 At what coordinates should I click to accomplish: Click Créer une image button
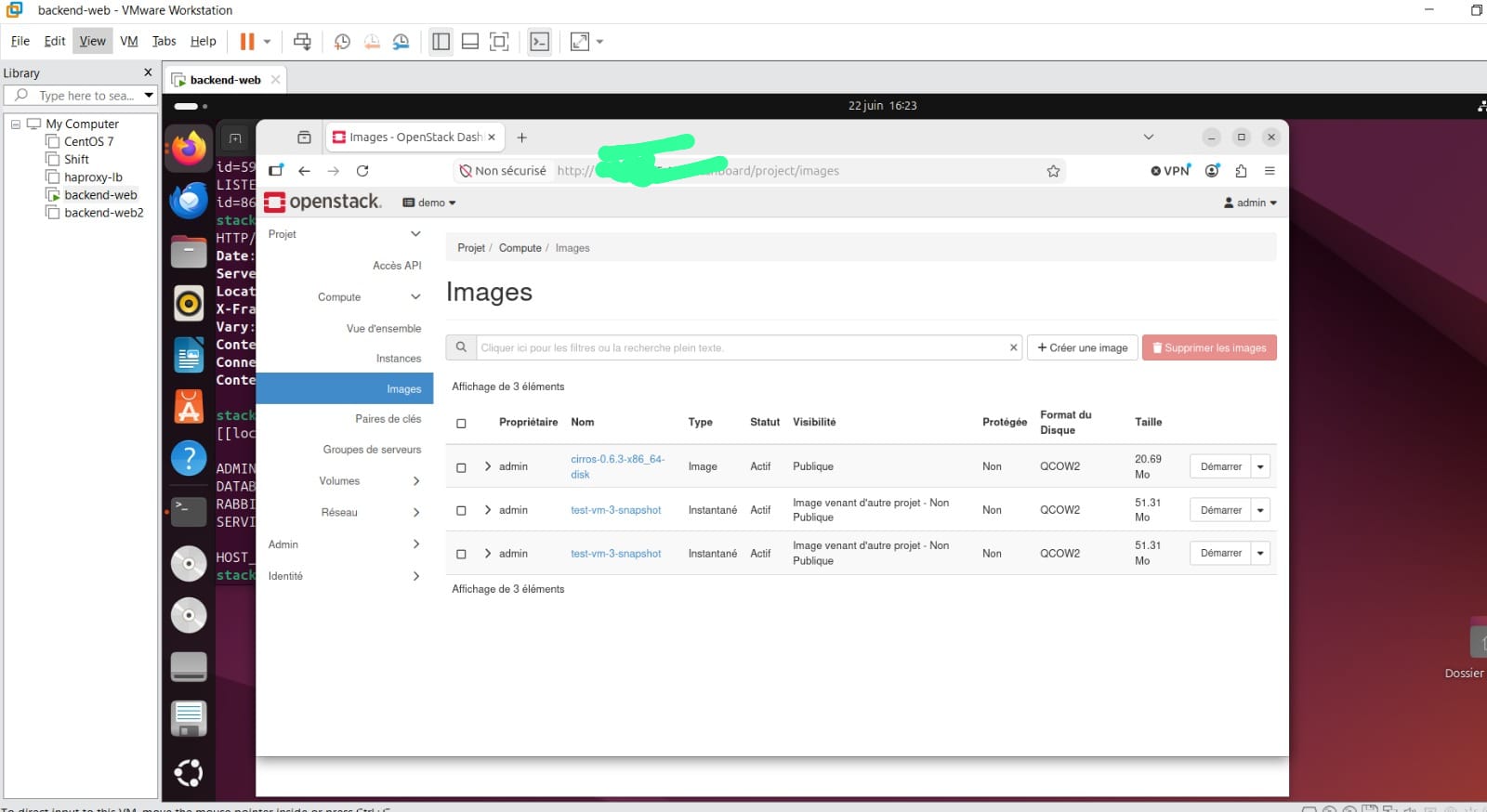pos(1082,347)
